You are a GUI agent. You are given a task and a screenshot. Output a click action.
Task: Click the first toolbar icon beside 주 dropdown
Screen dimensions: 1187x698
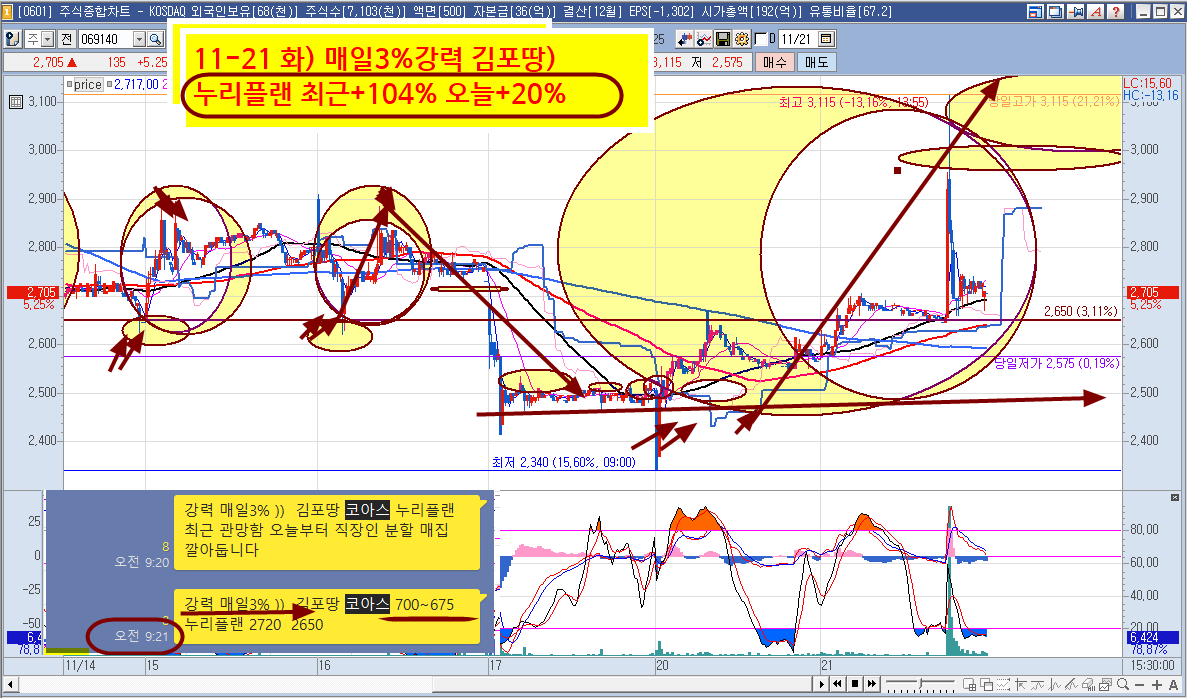tap(13, 39)
